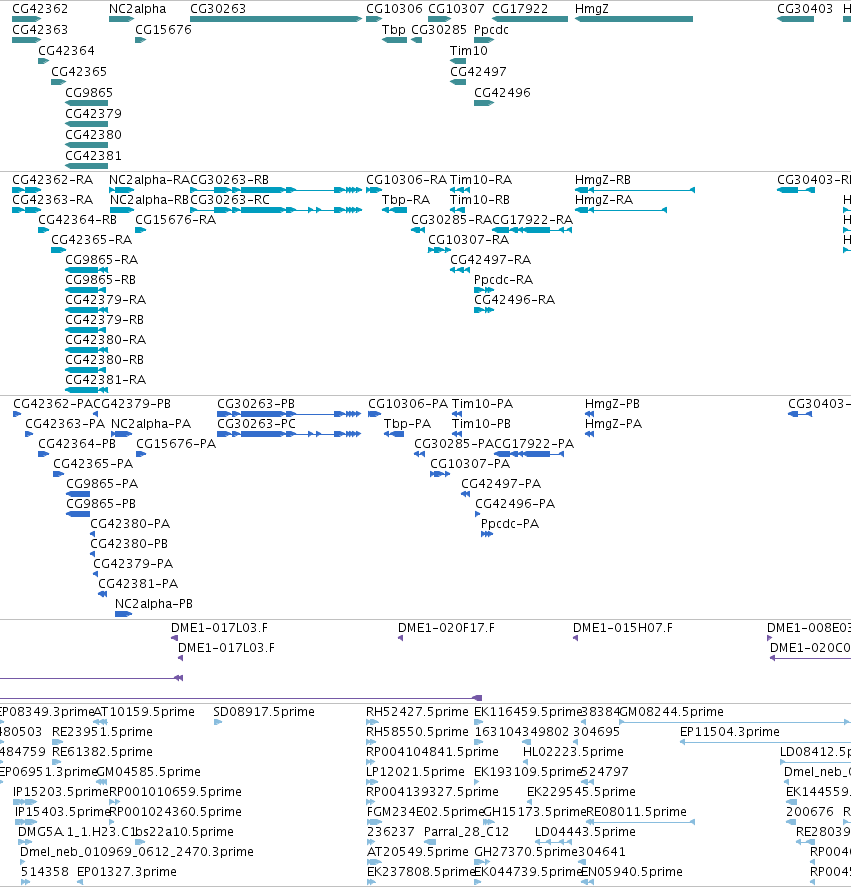Select the CG17922 gene arrow bar
This screenshot has height=887, width=851.
tap(530, 19)
